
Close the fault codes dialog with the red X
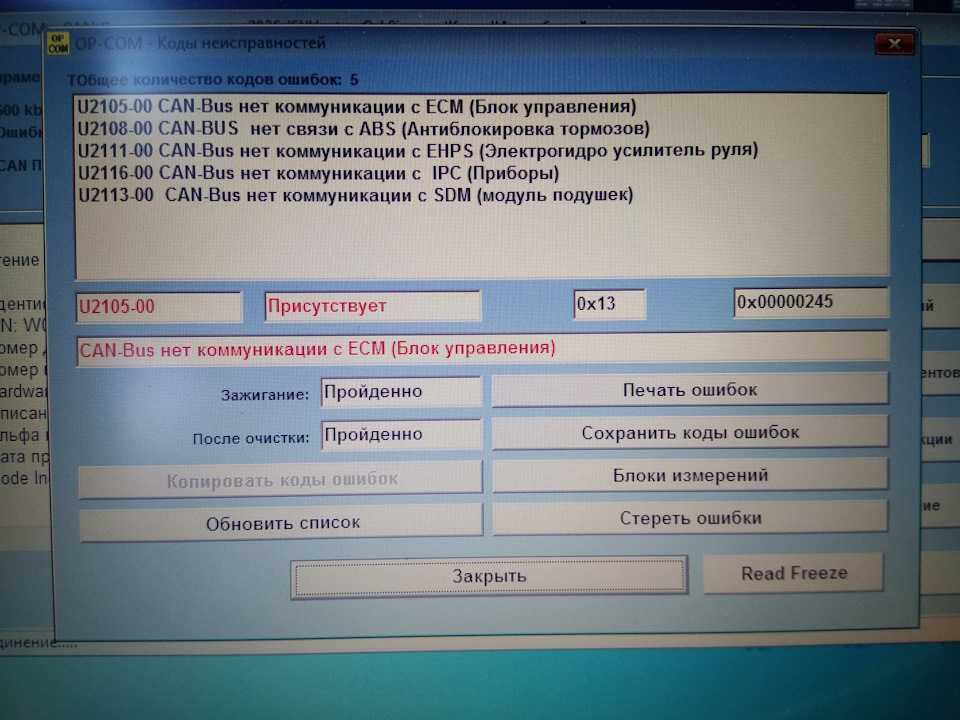pos(894,43)
